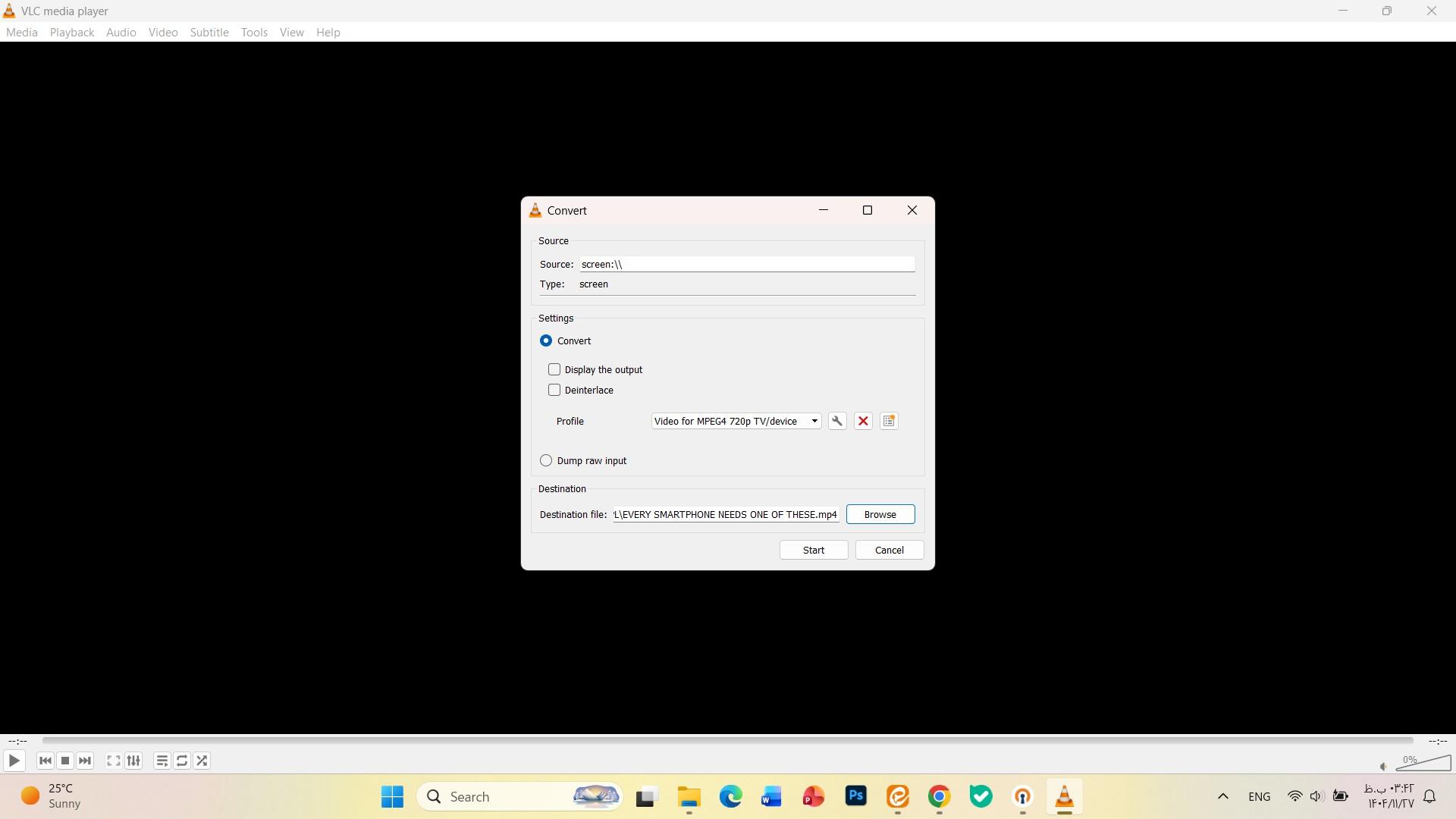Click the VLC cone icon in taskbar
This screenshot has height=819, width=1456.
(x=1064, y=796)
